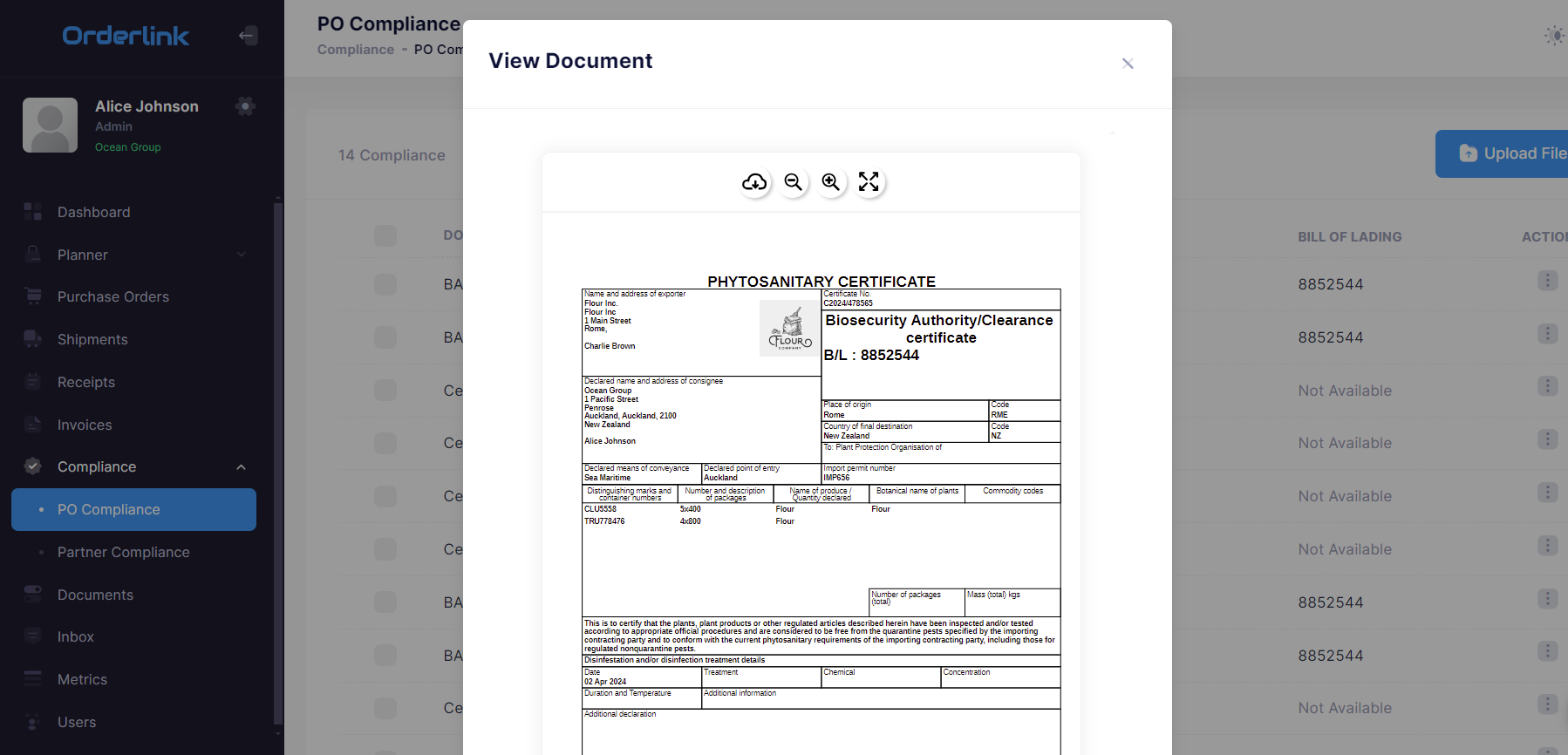Screen dimensions: 1568x755
Task: Open actions menu for first Not Available row
Action: tap(1547, 385)
